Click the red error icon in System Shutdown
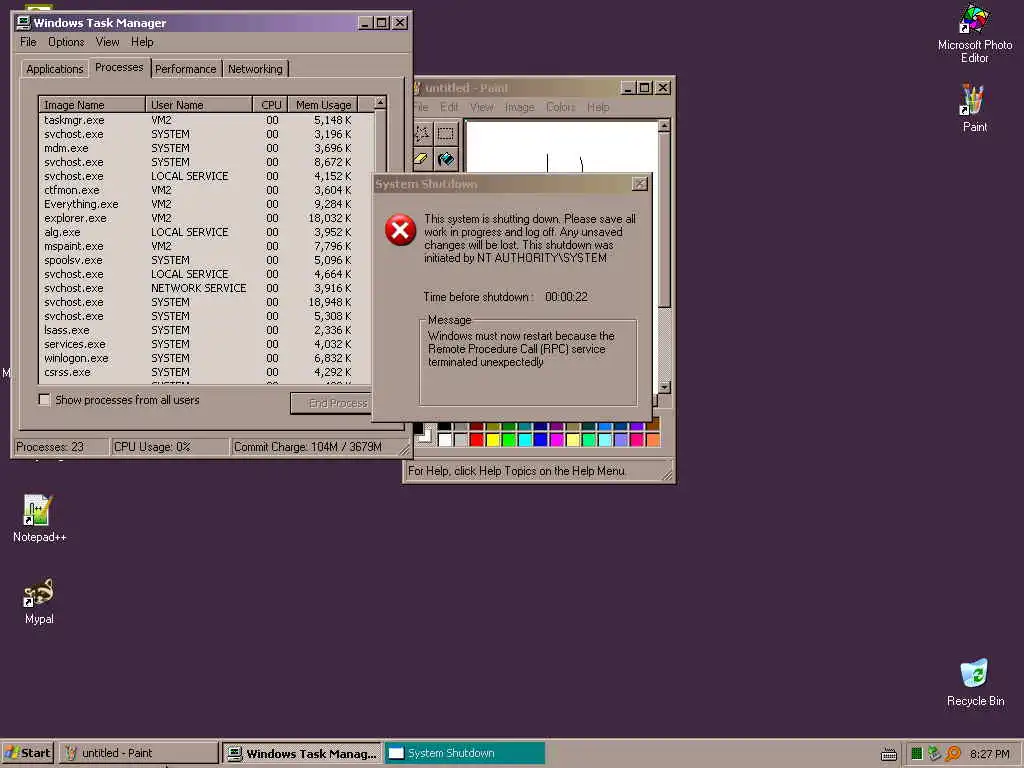The image size is (1024, 768). [400, 230]
